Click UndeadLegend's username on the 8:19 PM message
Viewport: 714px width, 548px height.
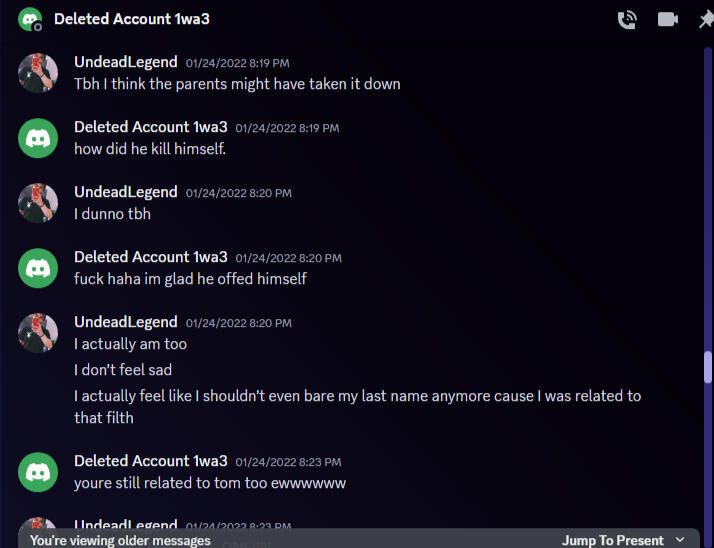(125, 62)
